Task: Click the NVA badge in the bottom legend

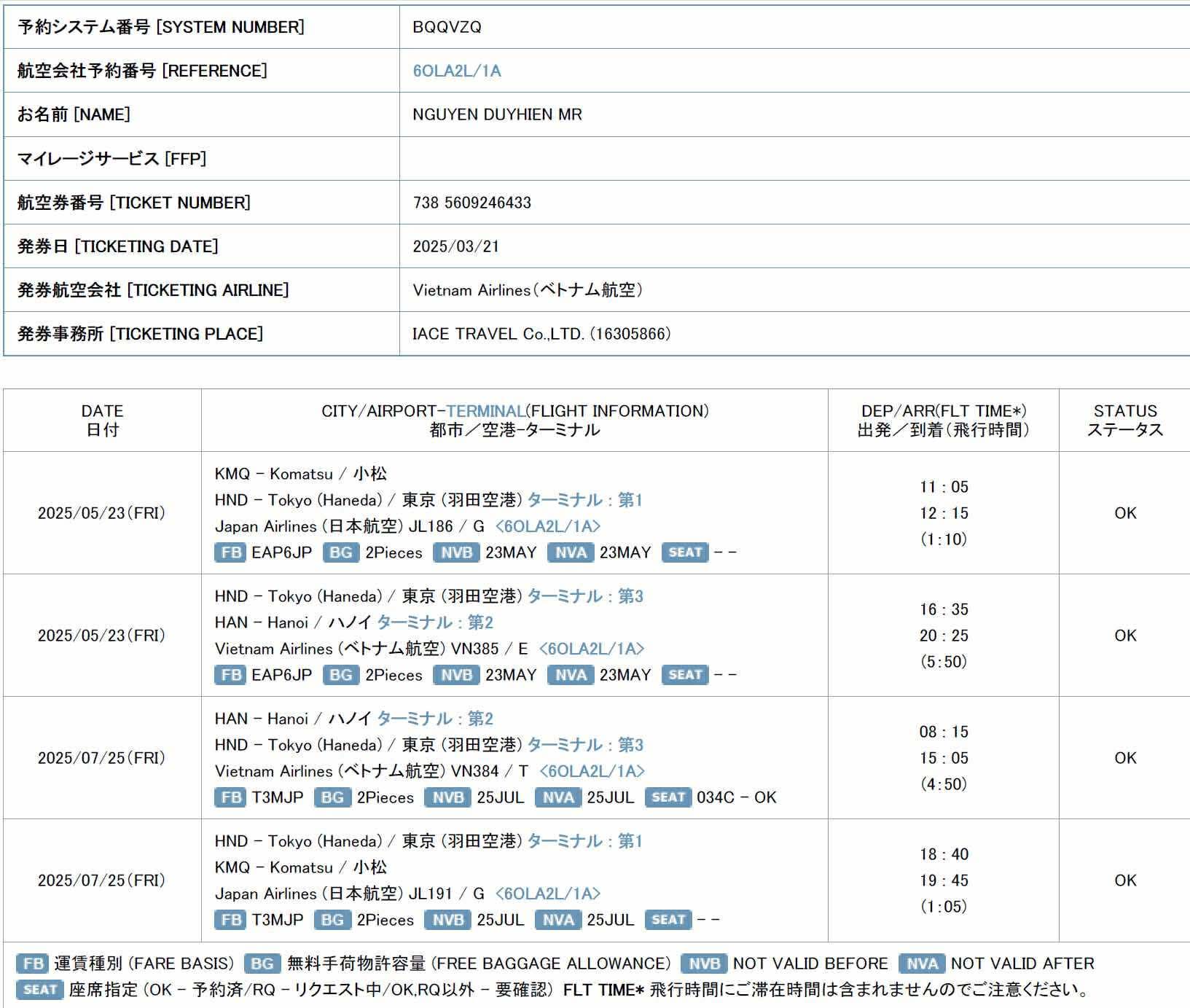Action: point(922,964)
